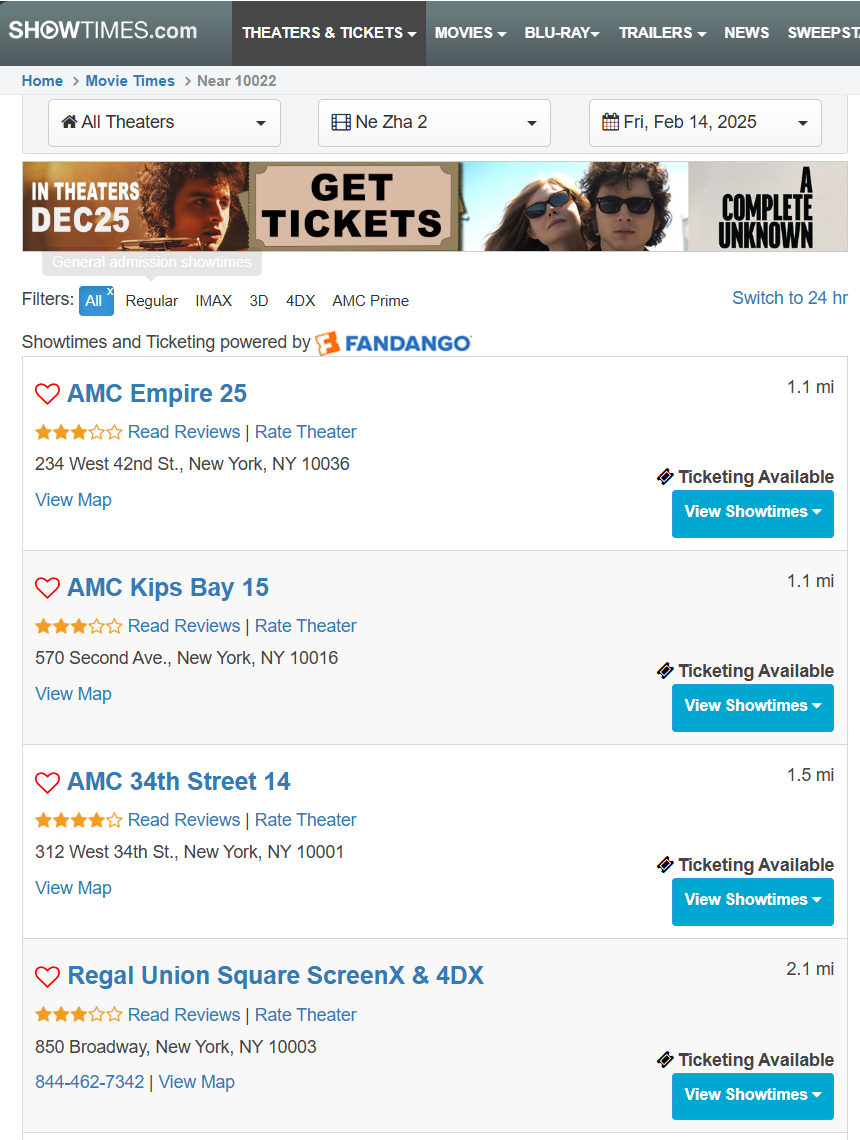Screen dimensions: 860x1140
Task: Open the Theaters & Tickets menu
Action: click(x=329, y=33)
